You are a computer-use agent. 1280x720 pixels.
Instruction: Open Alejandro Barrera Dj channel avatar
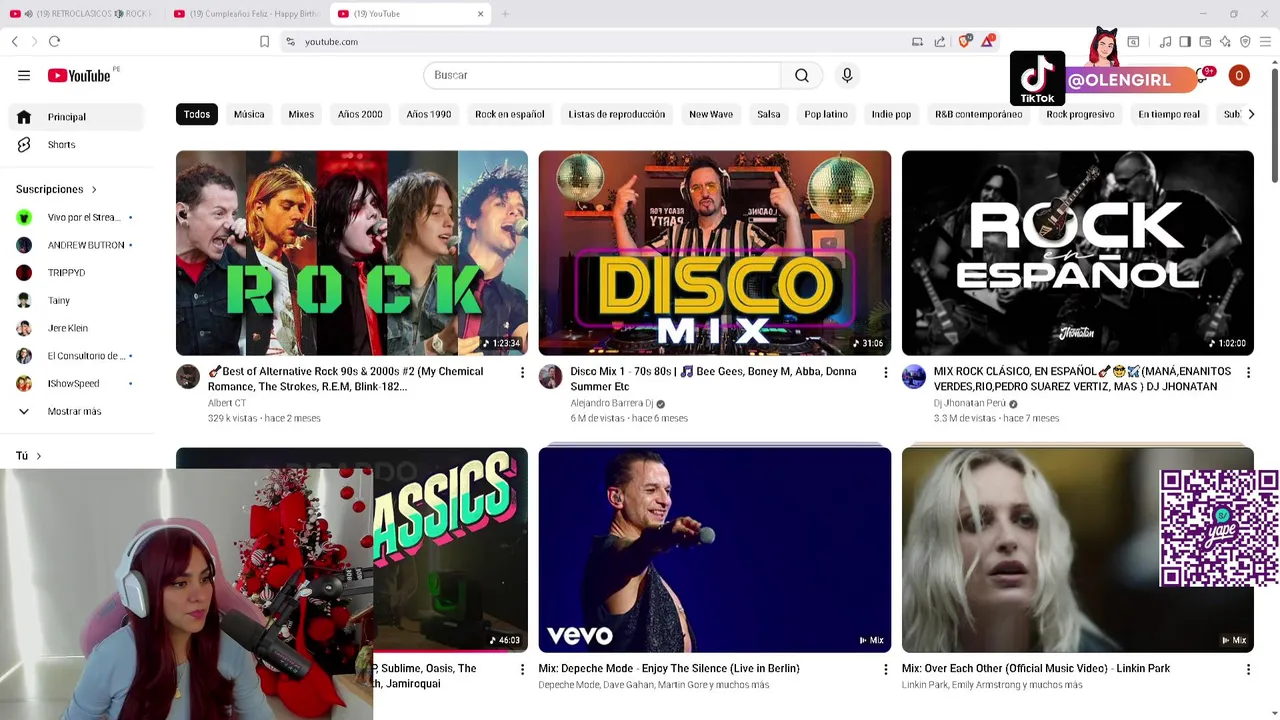(x=551, y=376)
